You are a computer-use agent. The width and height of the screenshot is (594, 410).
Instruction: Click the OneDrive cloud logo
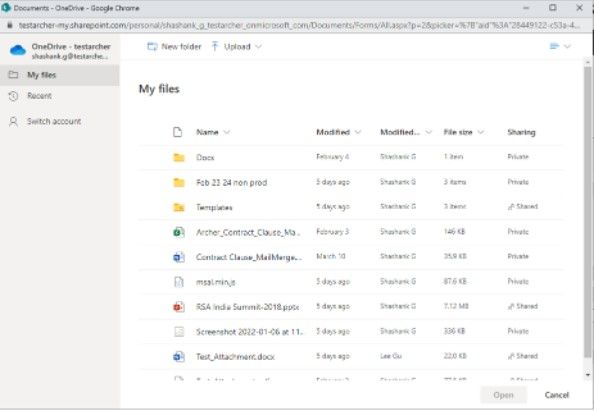tap(18, 50)
